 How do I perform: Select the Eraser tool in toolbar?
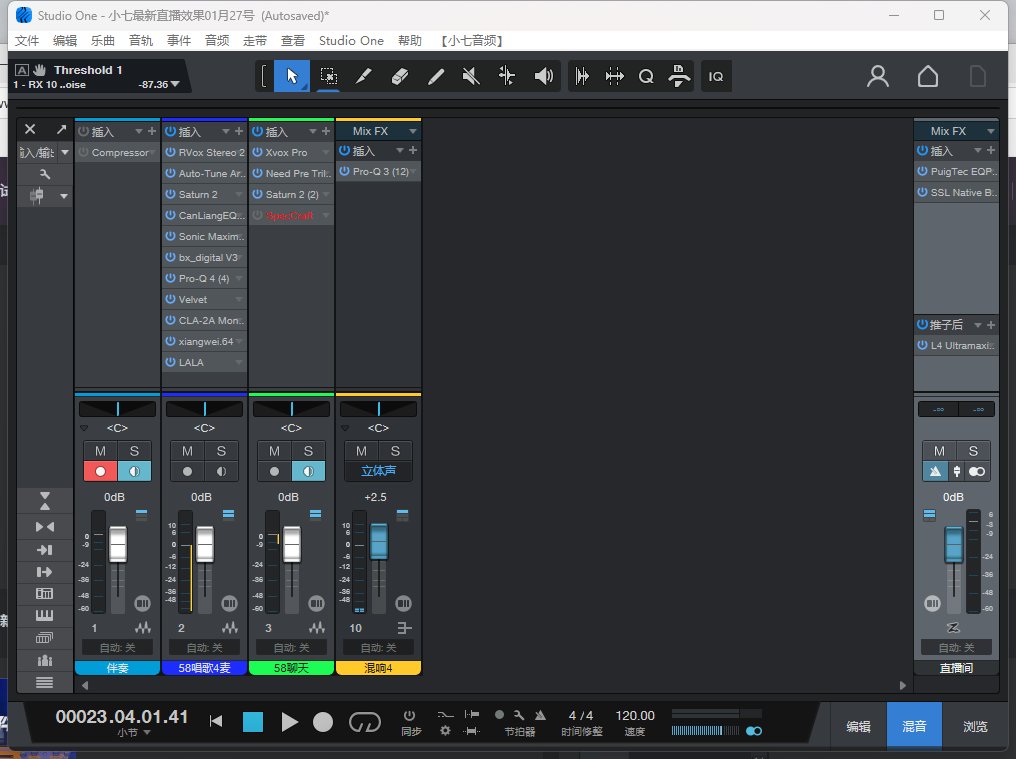coord(399,76)
